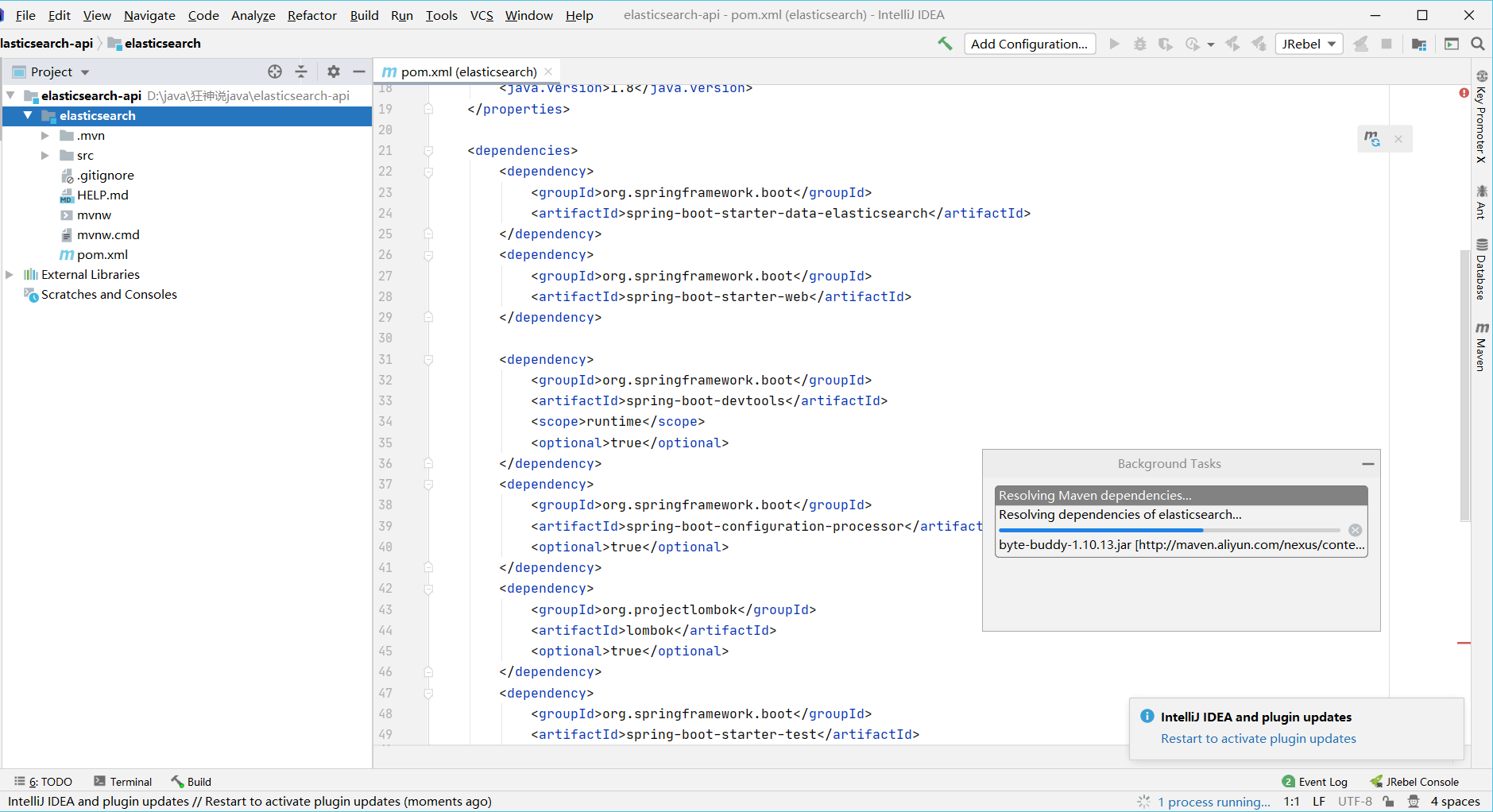Expand the .mvn folder
The width and height of the screenshot is (1493, 812).
(45, 135)
